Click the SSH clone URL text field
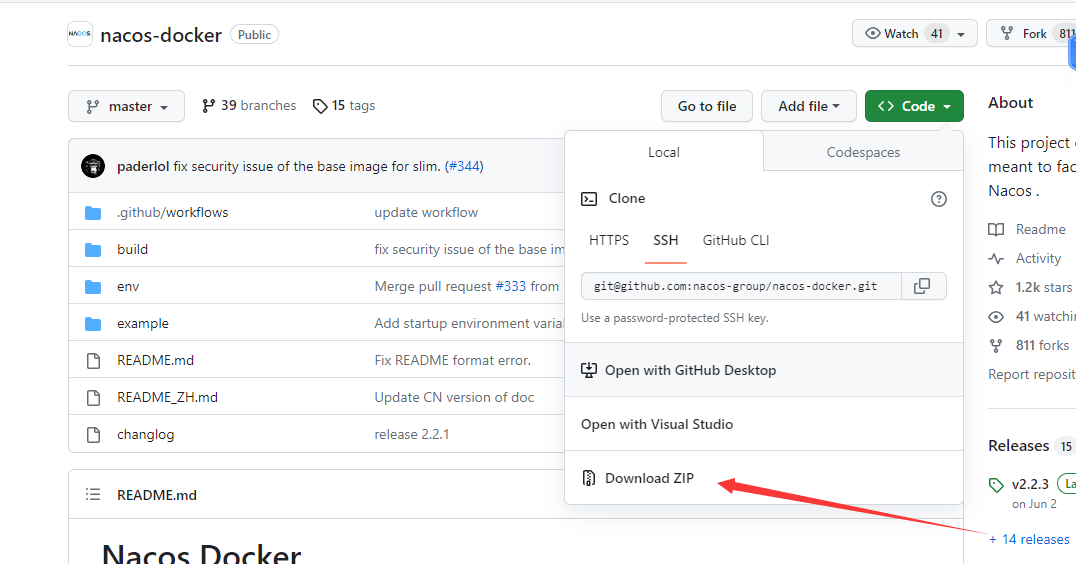 pyautogui.click(x=740, y=286)
